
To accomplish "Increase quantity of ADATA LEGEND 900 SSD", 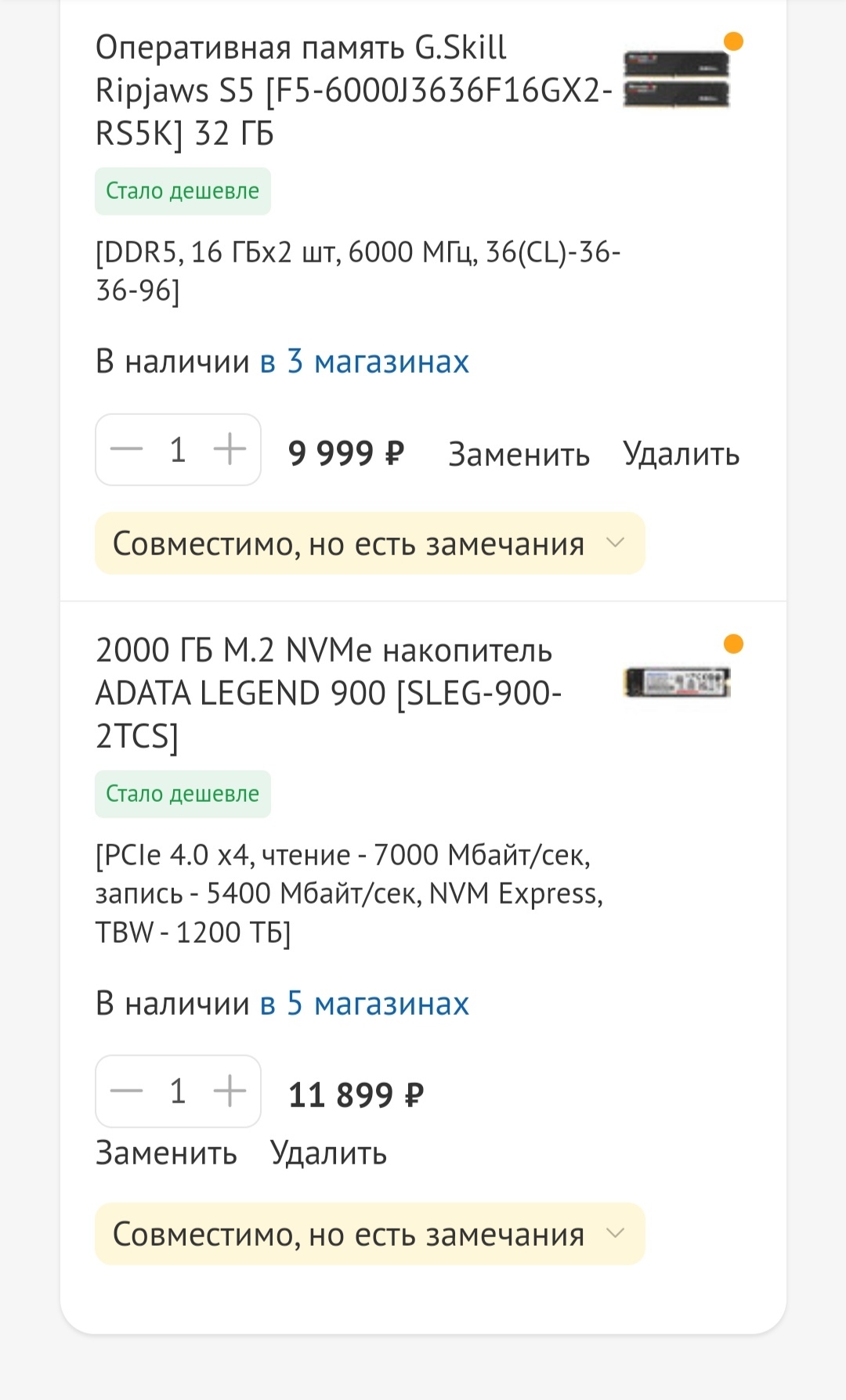I will coord(230,1091).
